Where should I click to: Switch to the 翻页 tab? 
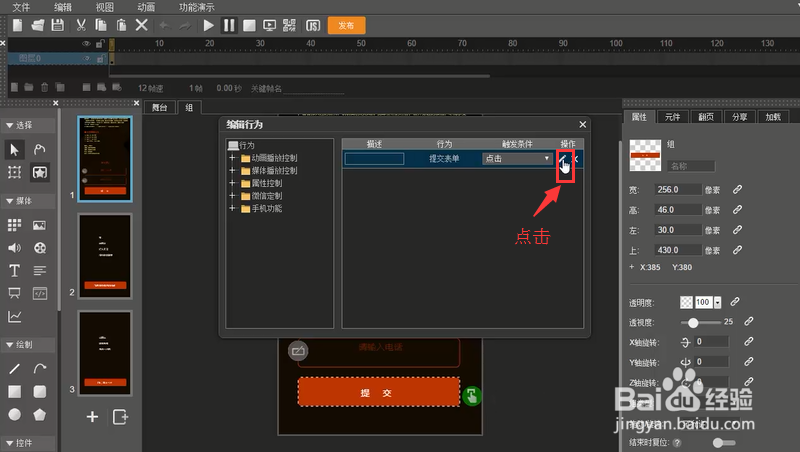706,117
